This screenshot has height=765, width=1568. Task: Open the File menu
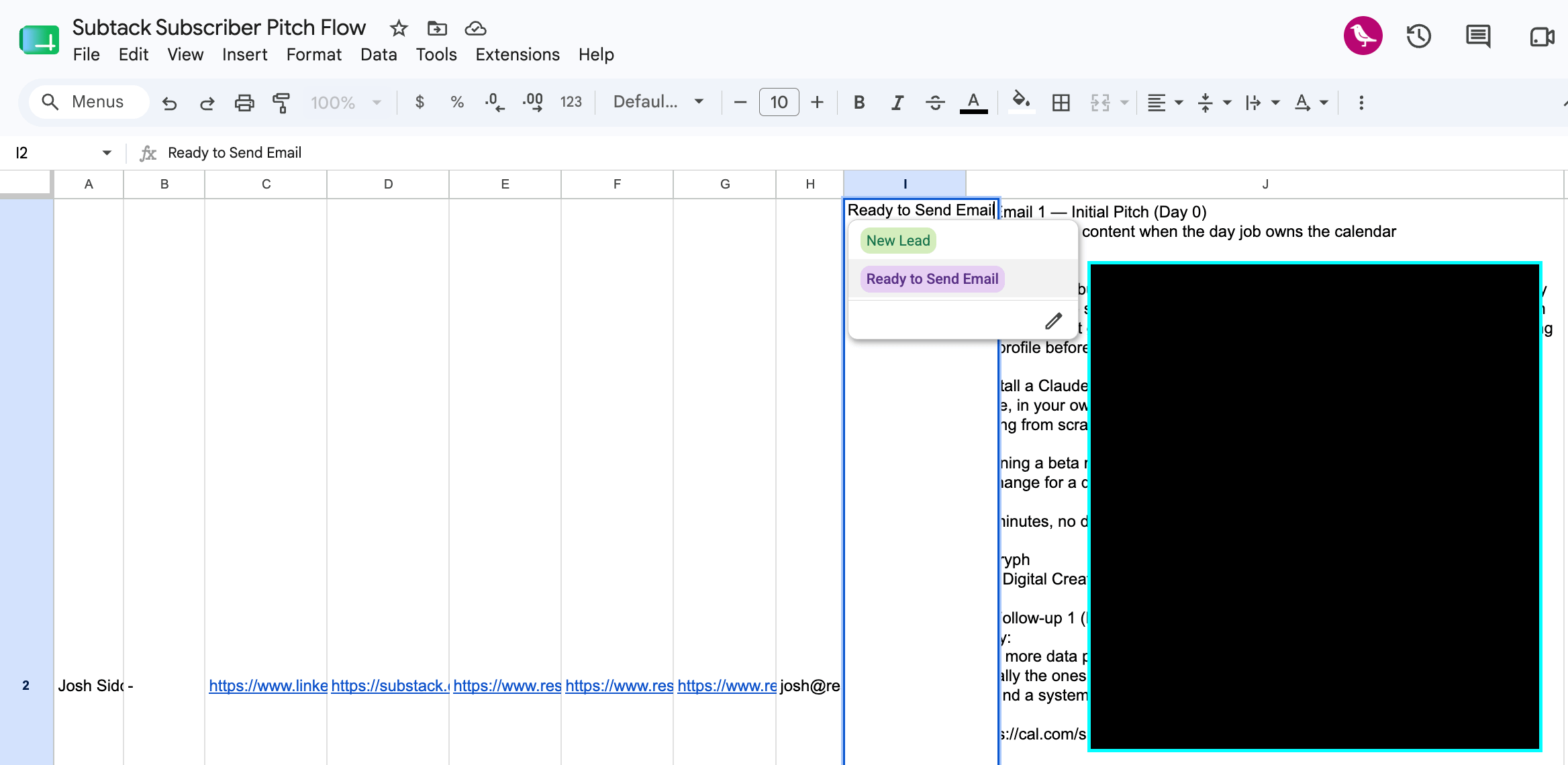(x=87, y=54)
